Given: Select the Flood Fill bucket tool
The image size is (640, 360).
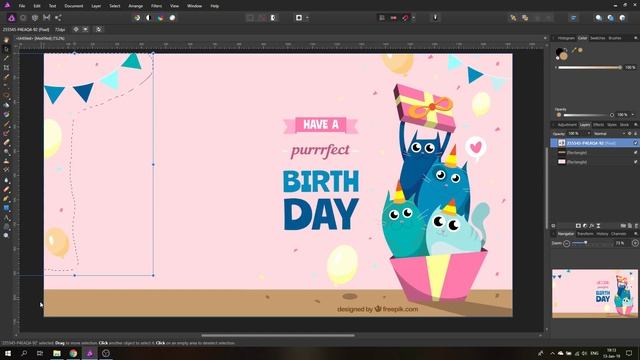Looking at the screenshot, I should coord(6,105).
